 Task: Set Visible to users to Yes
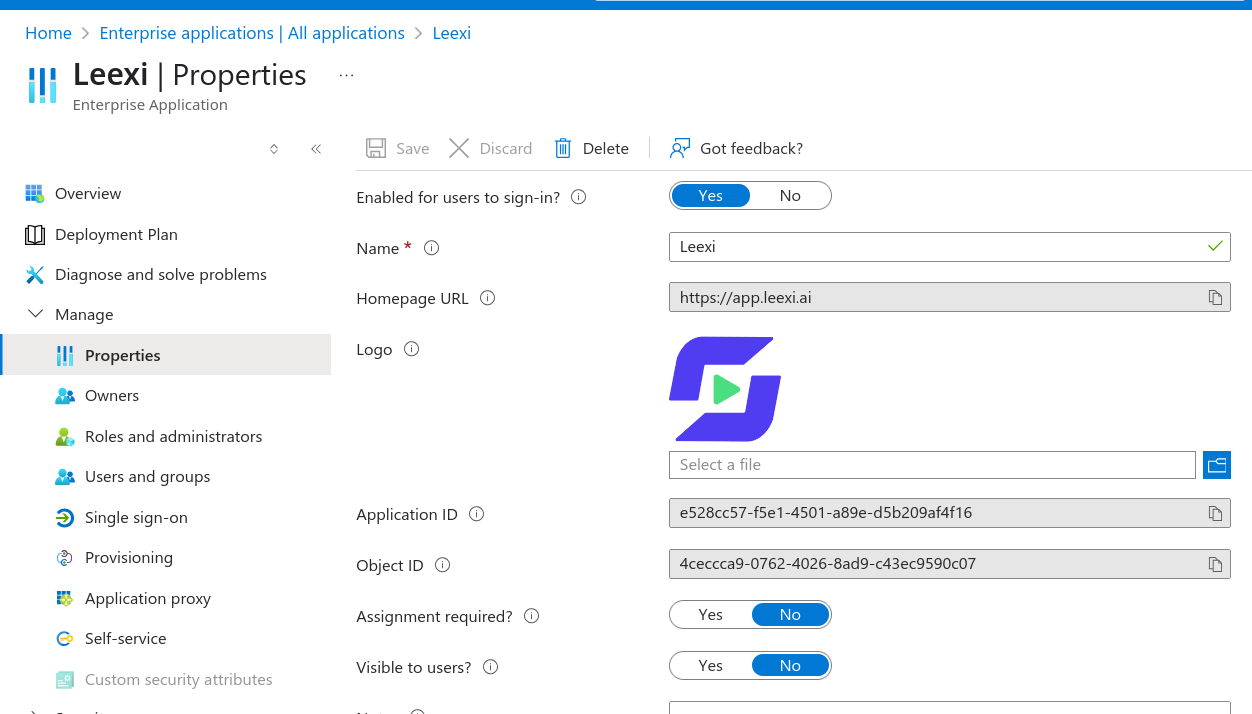tap(710, 666)
